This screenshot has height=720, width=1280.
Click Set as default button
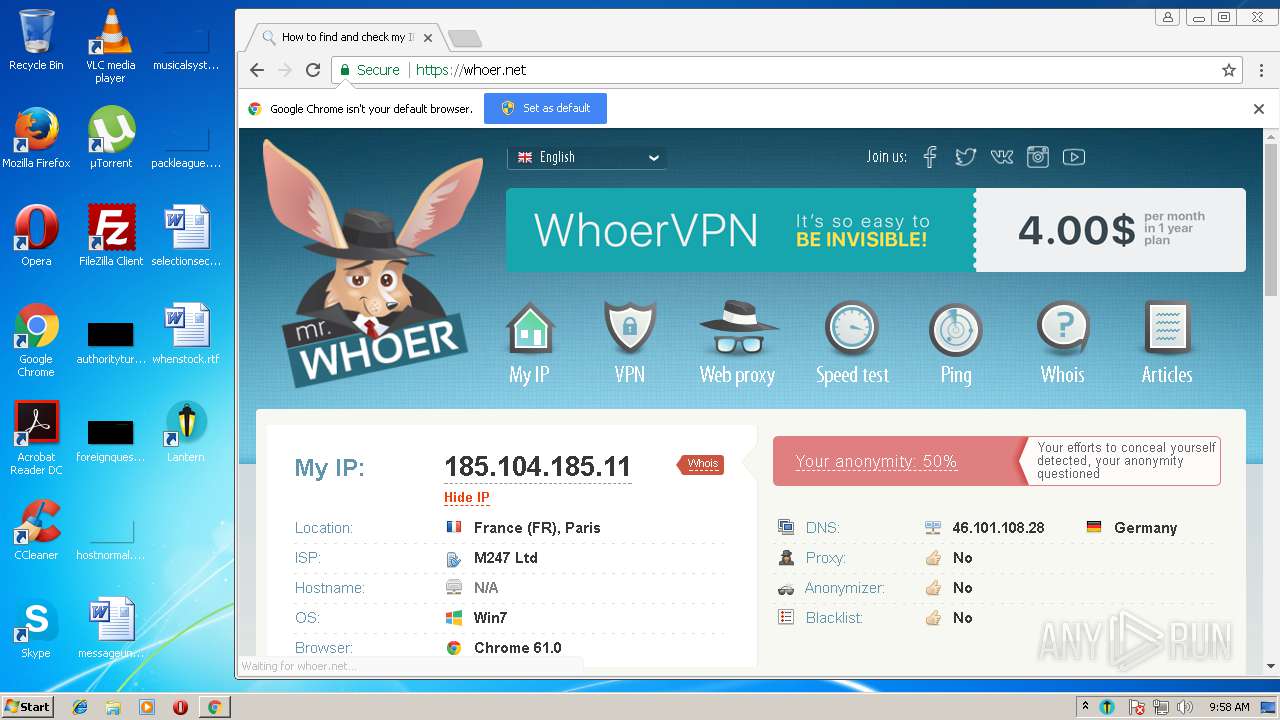pyautogui.click(x=546, y=108)
